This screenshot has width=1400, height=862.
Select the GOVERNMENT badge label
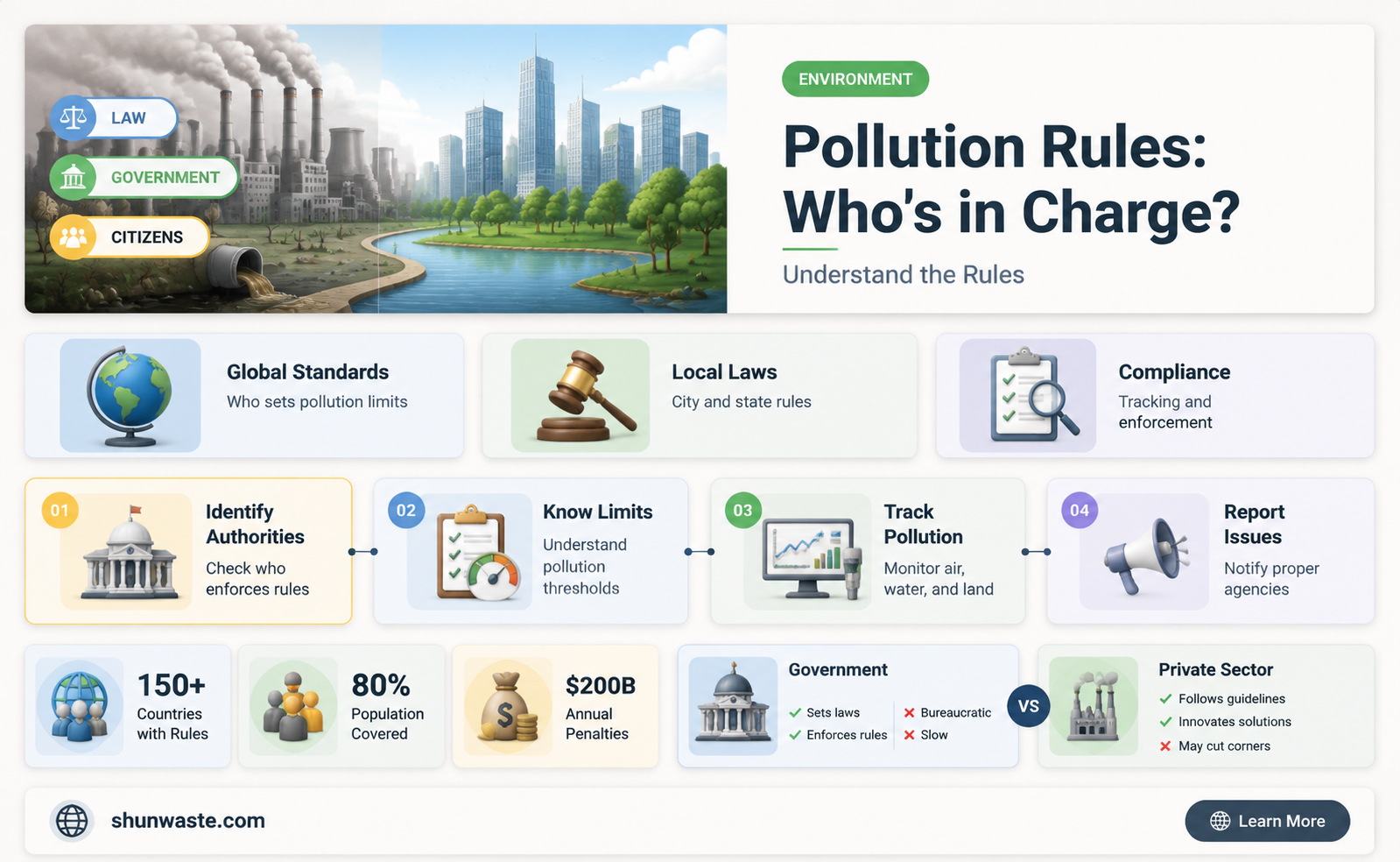165,178
